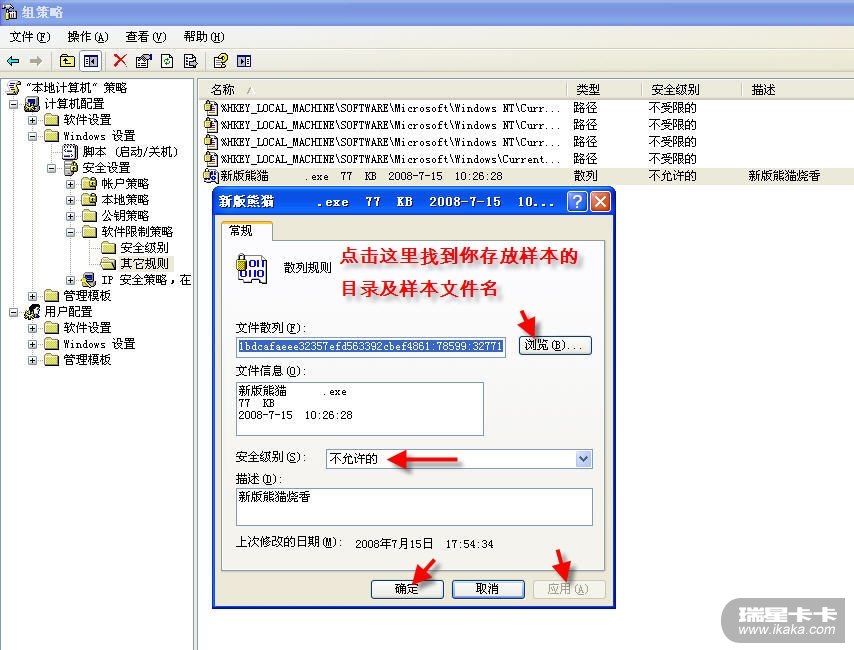The height and width of the screenshot is (650, 854).
Task: Click the red X delete toolbar icon
Action: 120,60
